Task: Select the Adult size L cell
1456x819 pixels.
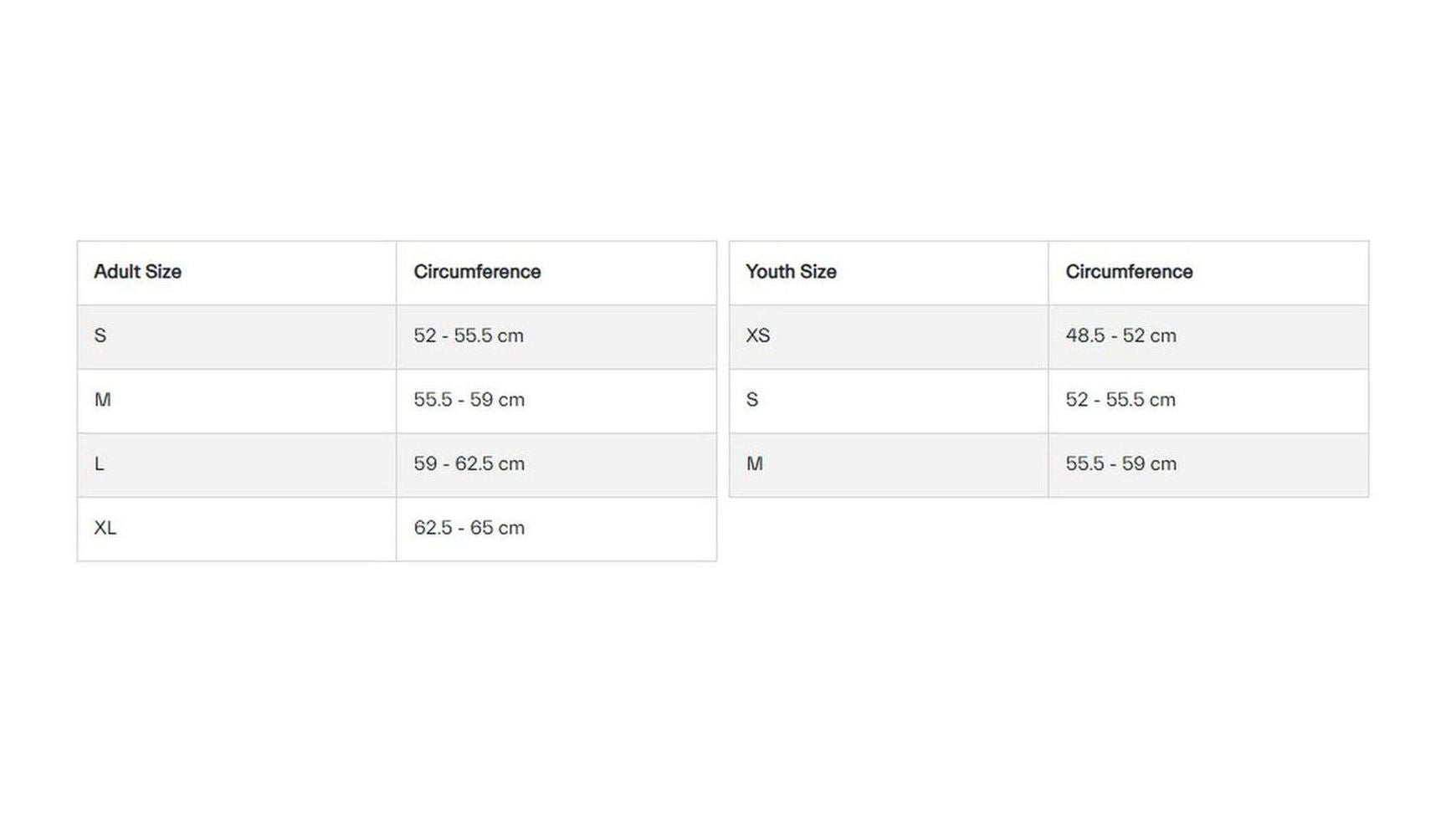Action: coord(237,464)
